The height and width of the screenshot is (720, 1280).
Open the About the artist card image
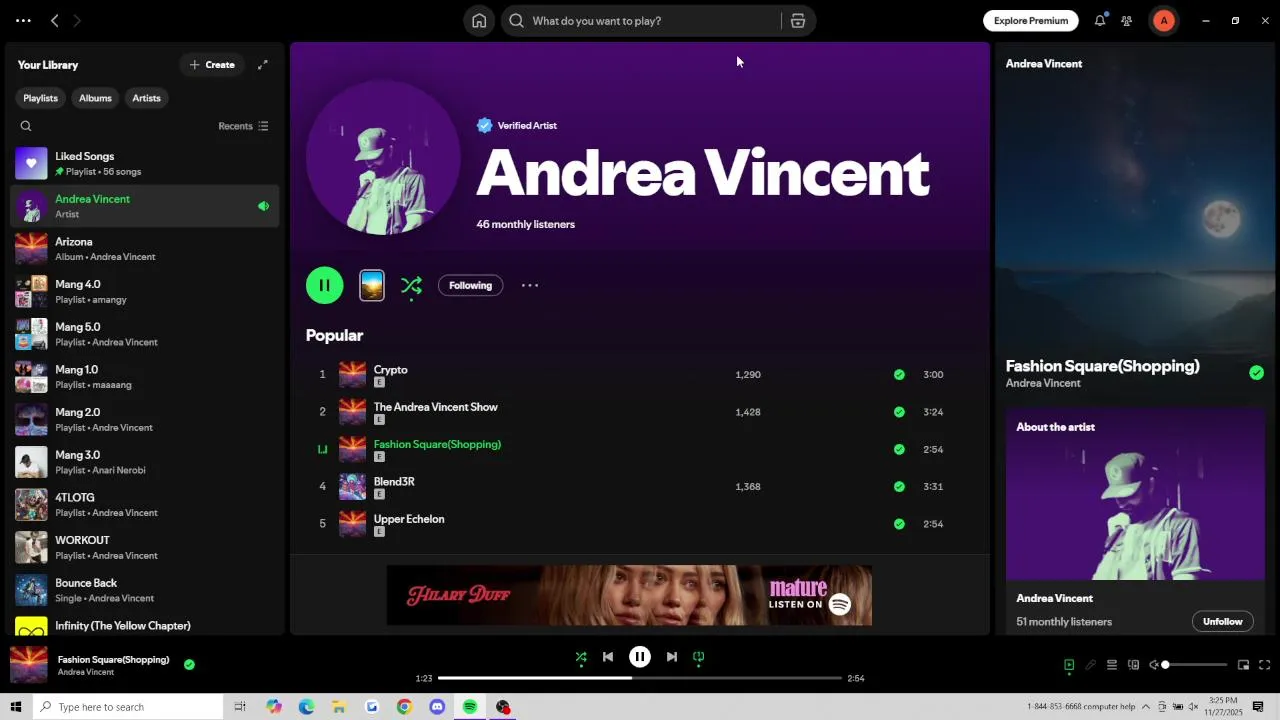1135,493
